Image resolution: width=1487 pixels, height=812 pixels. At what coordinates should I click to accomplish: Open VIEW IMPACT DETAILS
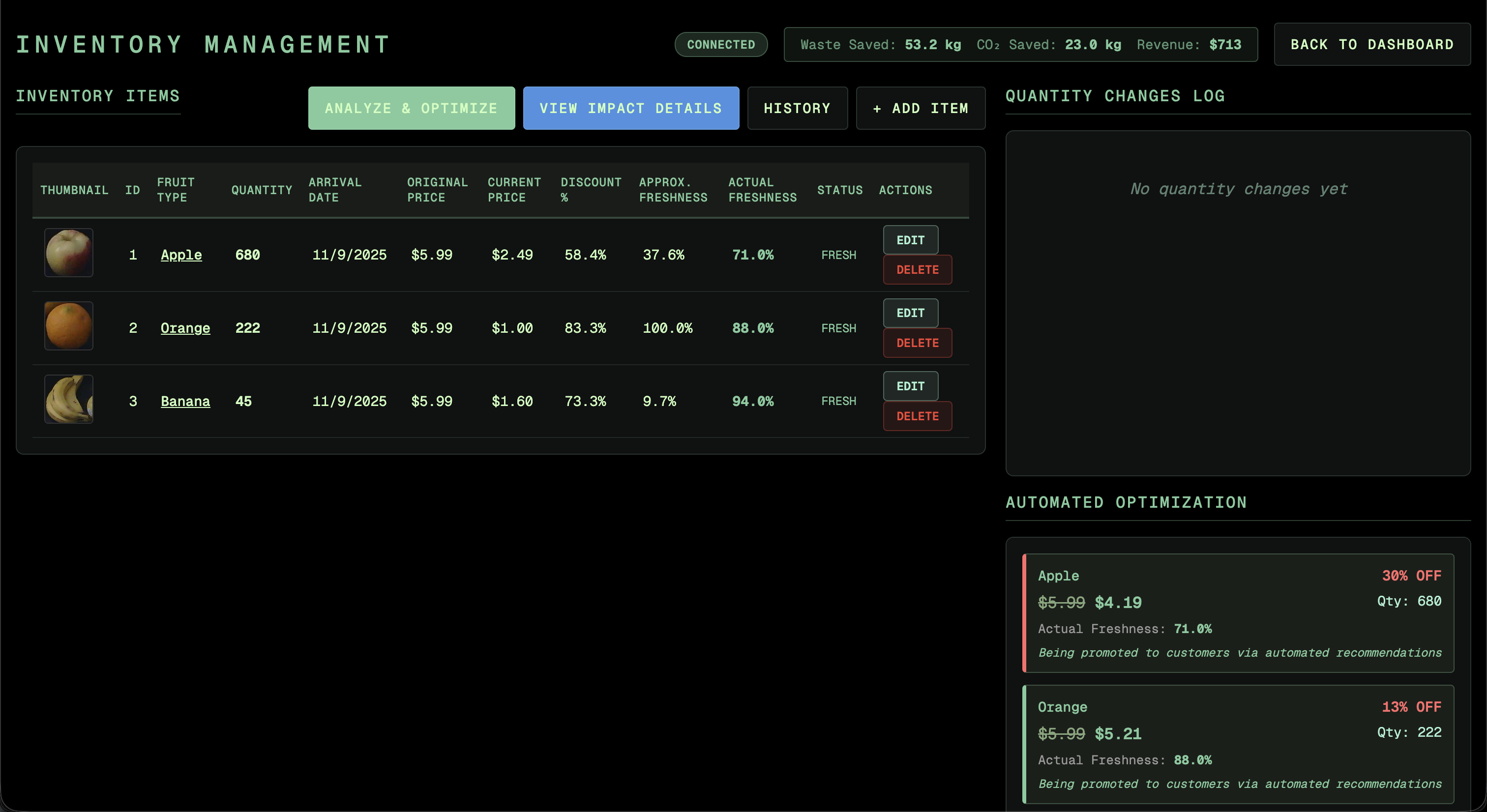[x=630, y=108]
